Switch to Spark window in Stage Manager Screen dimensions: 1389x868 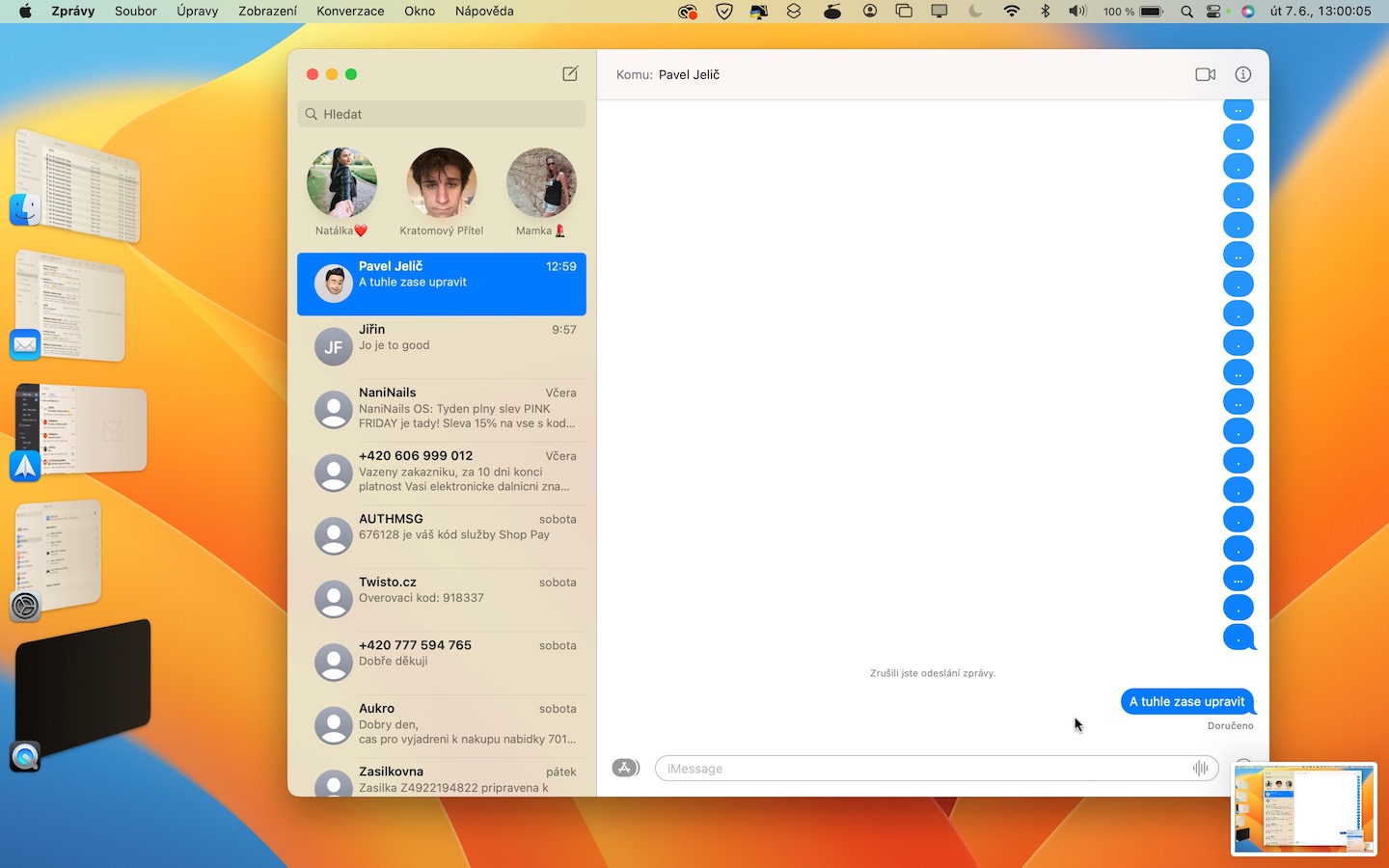click(x=79, y=432)
